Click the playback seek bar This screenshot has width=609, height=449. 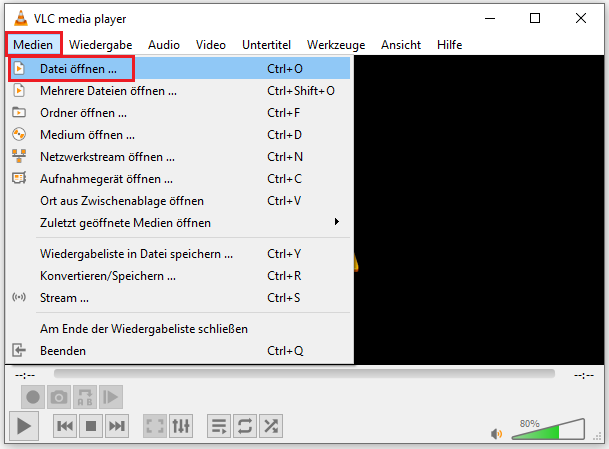click(x=304, y=374)
